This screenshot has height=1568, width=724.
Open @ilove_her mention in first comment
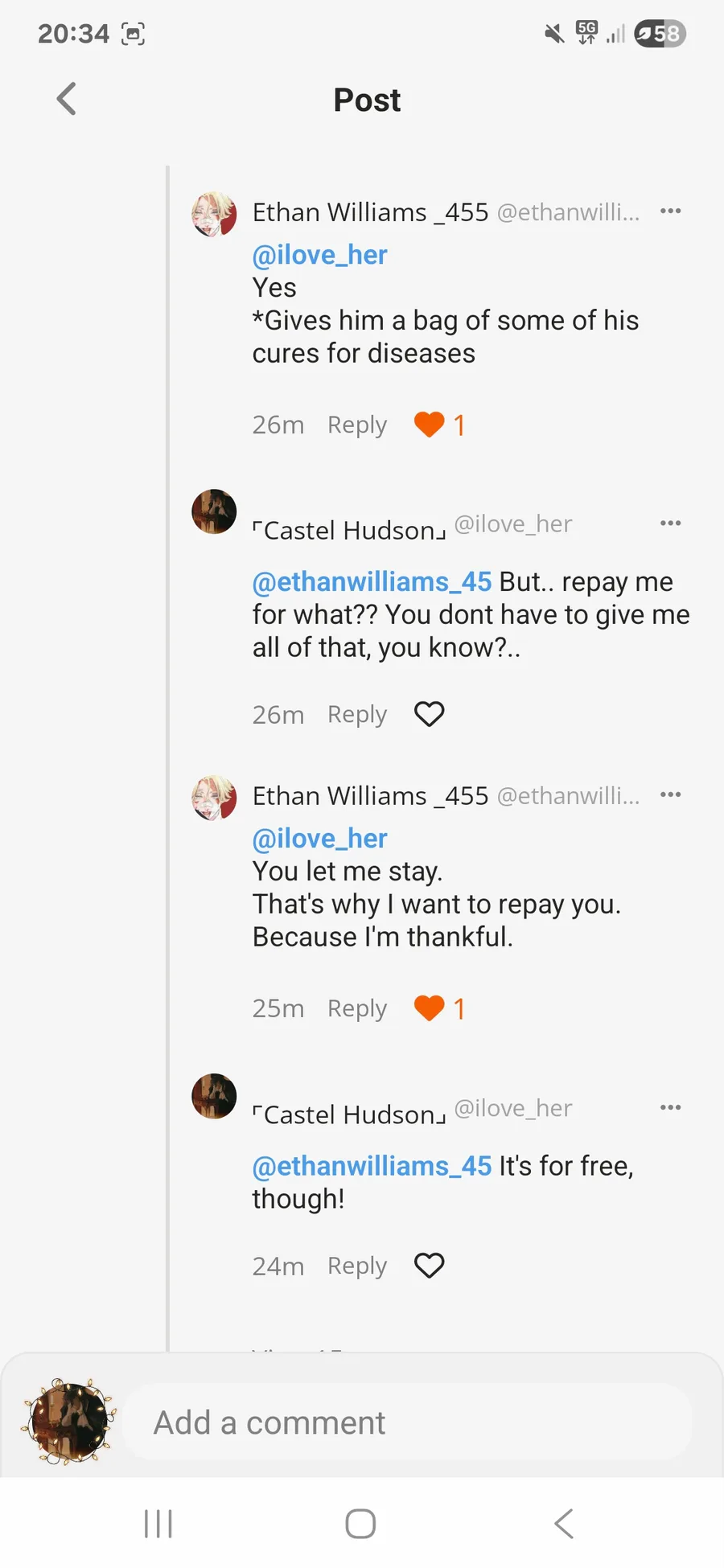319,255
